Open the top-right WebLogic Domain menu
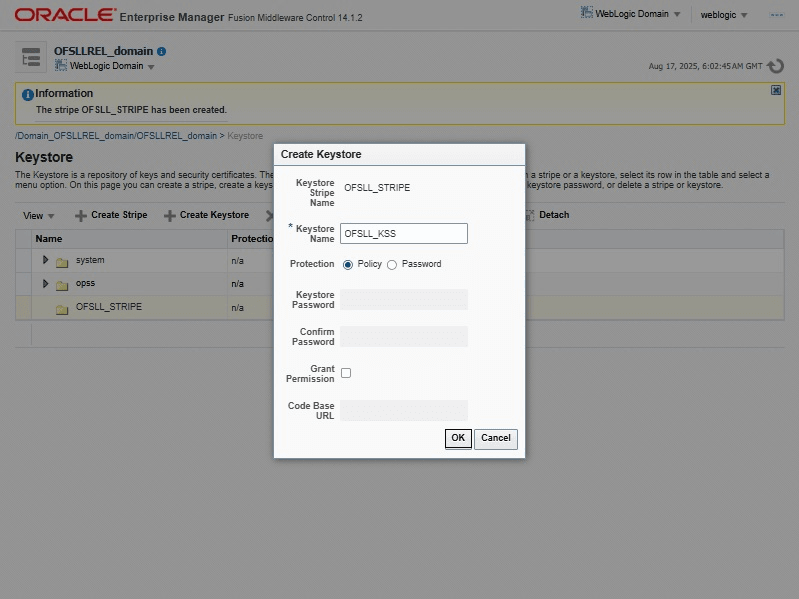799x599 pixels. 631,14
